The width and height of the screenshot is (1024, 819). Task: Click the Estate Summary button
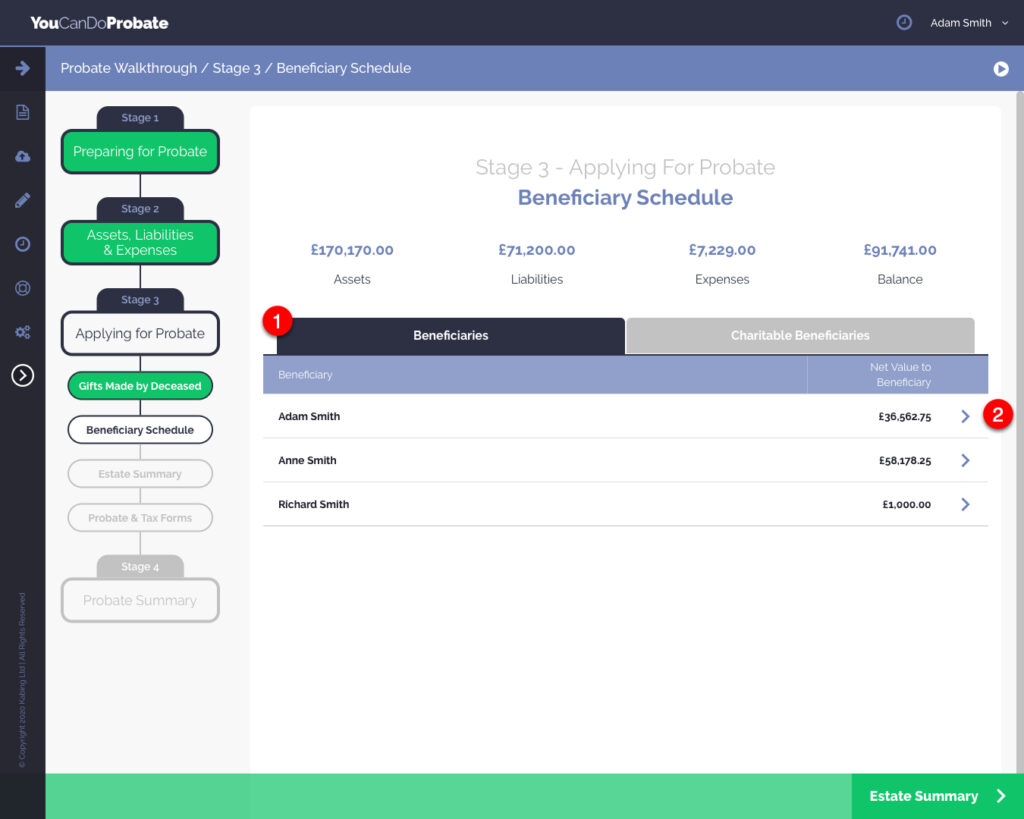click(937, 796)
